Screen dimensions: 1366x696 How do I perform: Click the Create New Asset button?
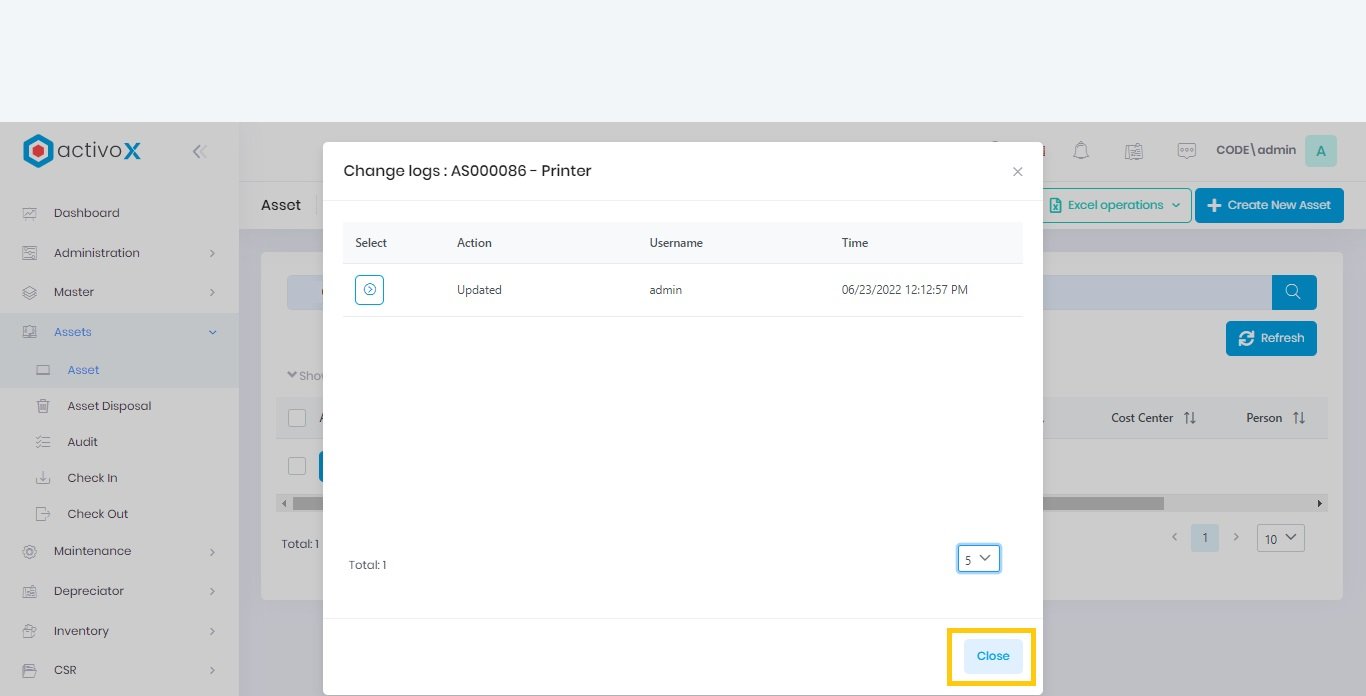click(1268, 205)
